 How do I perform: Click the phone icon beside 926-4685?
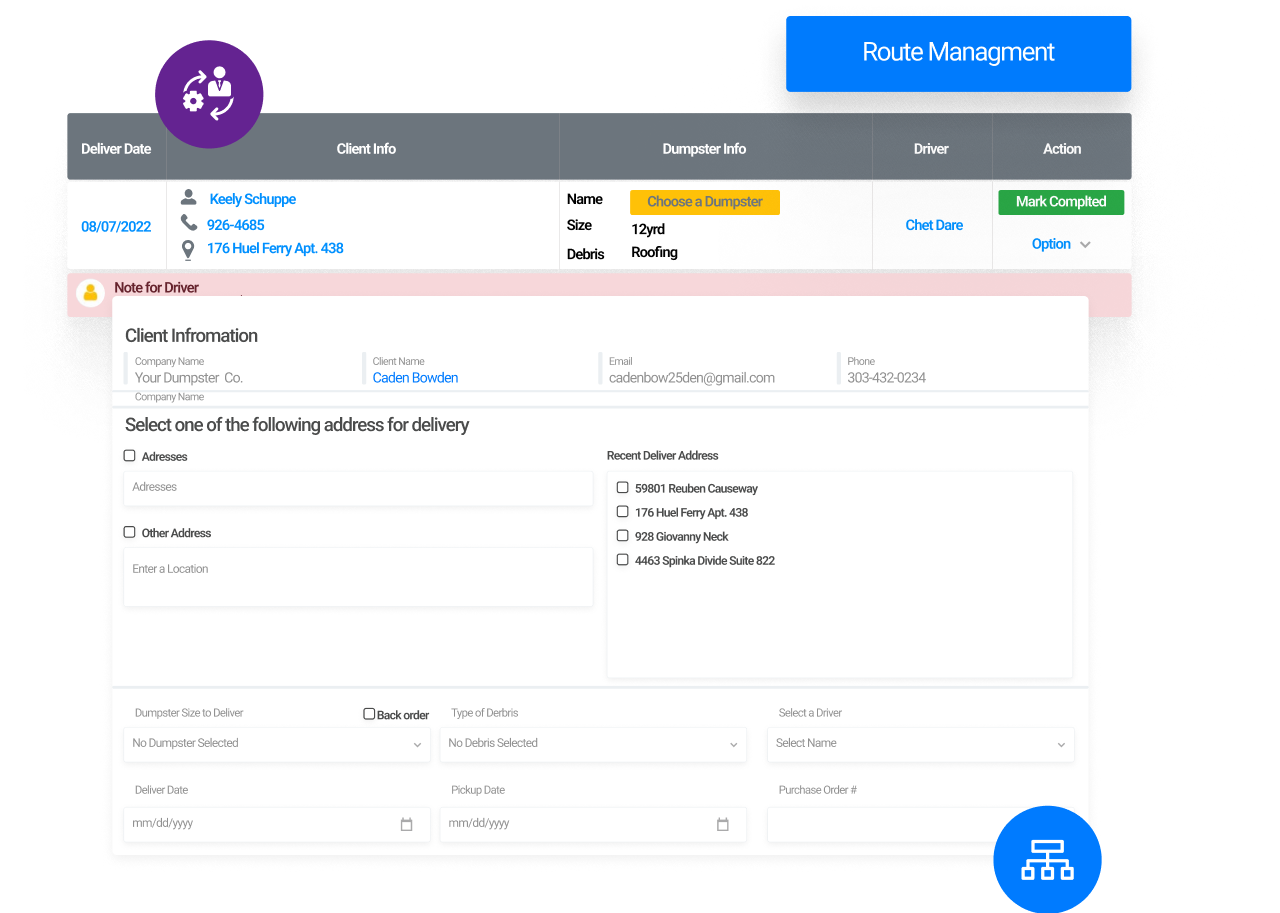tap(188, 223)
